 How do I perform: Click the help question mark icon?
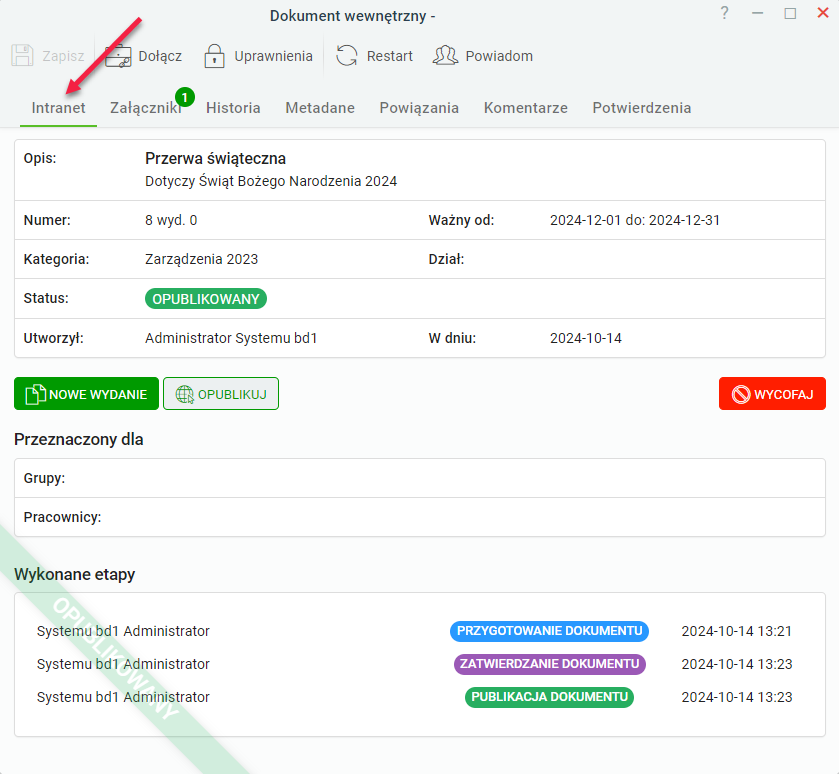[724, 13]
